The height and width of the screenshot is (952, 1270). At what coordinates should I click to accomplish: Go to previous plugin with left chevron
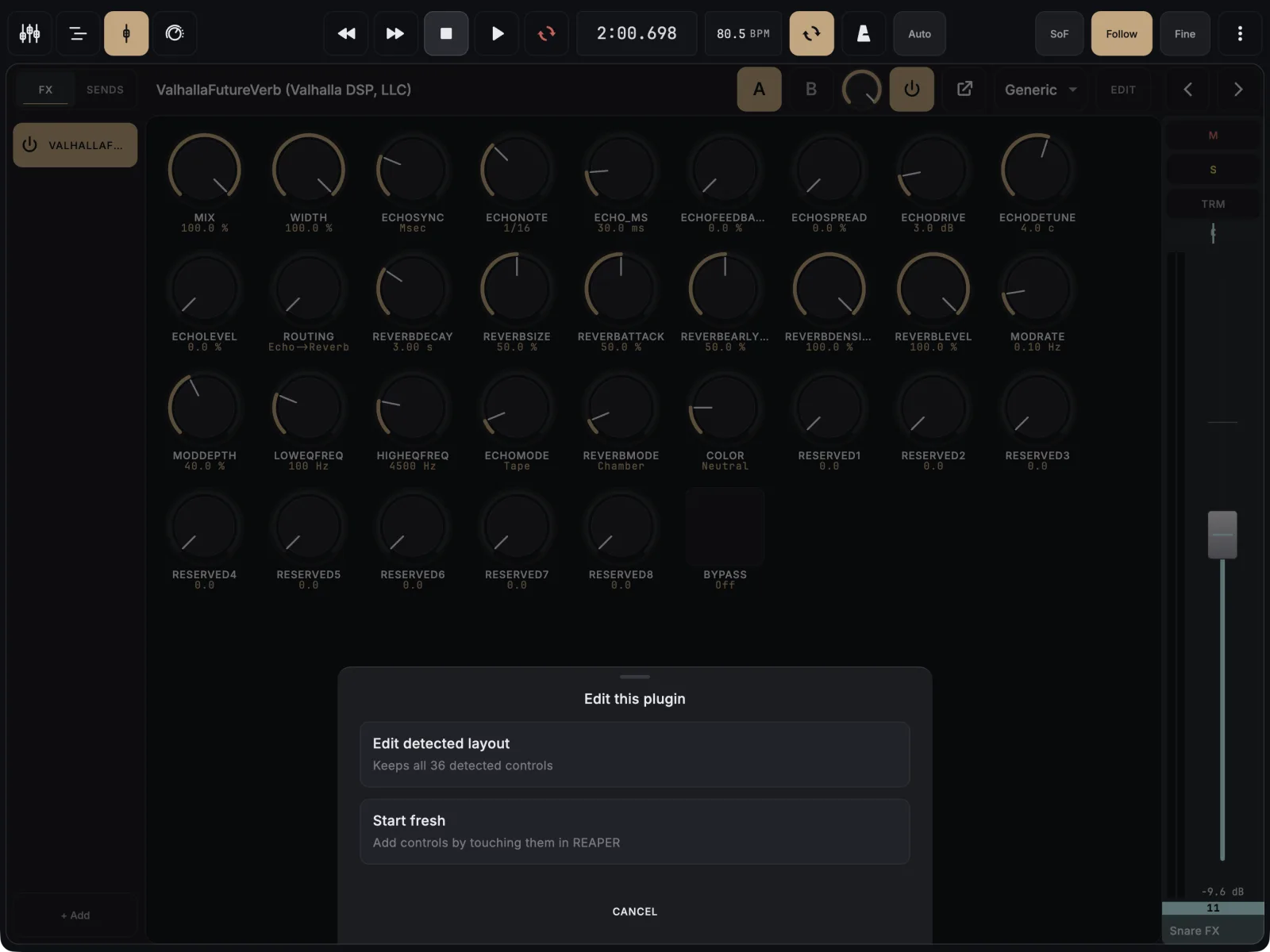(x=1188, y=89)
